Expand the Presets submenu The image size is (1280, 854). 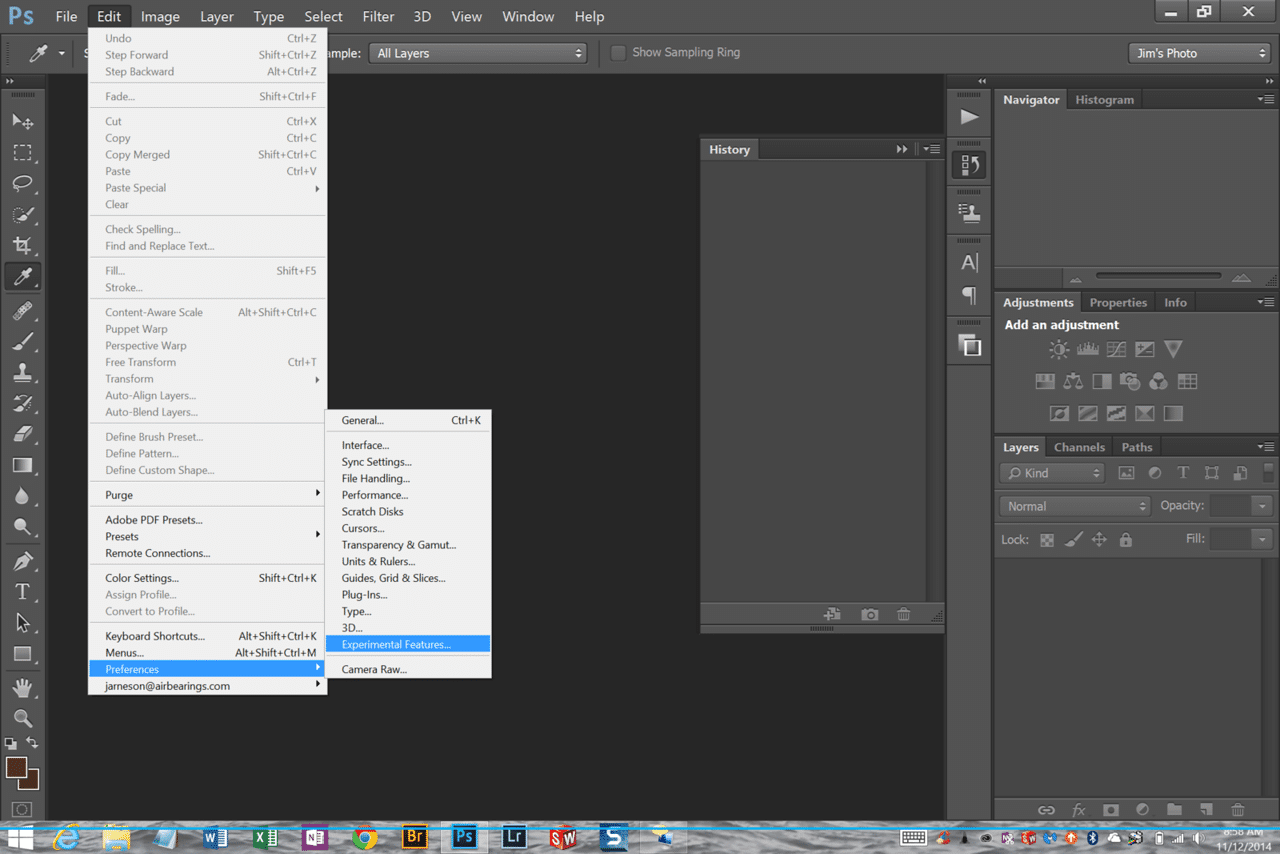pyautogui.click(x=207, y=536)
